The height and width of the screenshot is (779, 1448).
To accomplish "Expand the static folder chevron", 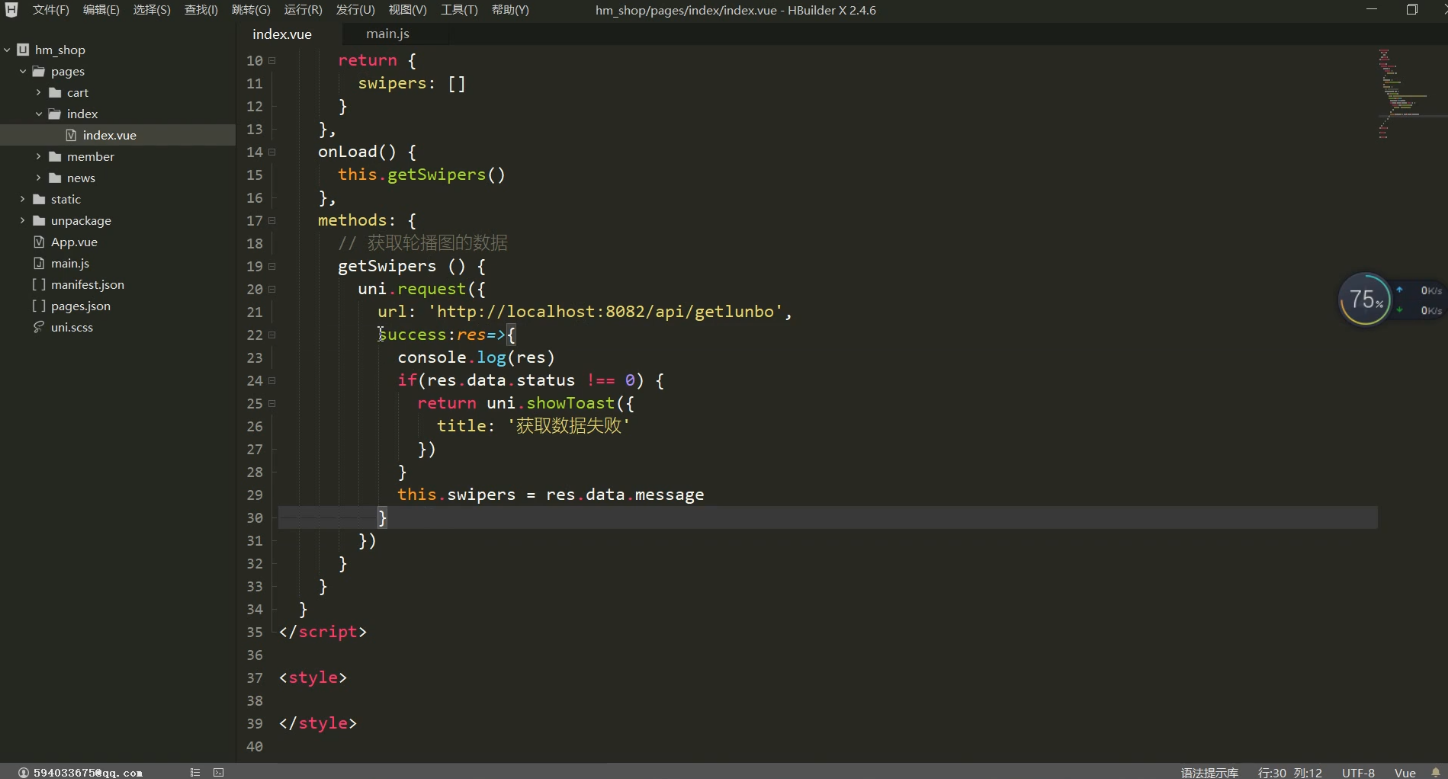I will tap(23, 199).
